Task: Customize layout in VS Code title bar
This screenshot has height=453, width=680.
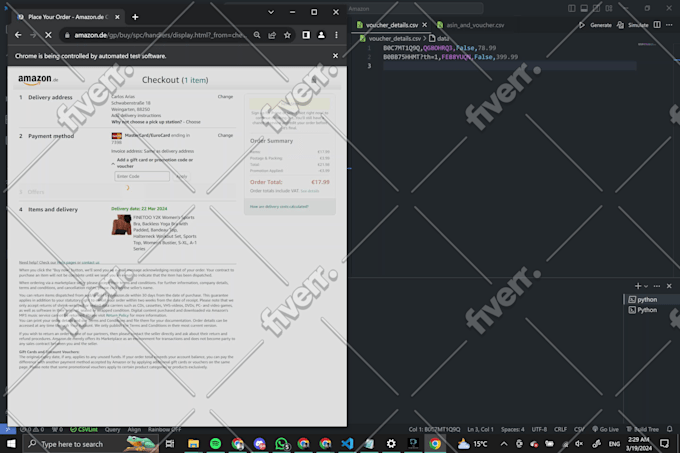Action: [x=609, y=8]
